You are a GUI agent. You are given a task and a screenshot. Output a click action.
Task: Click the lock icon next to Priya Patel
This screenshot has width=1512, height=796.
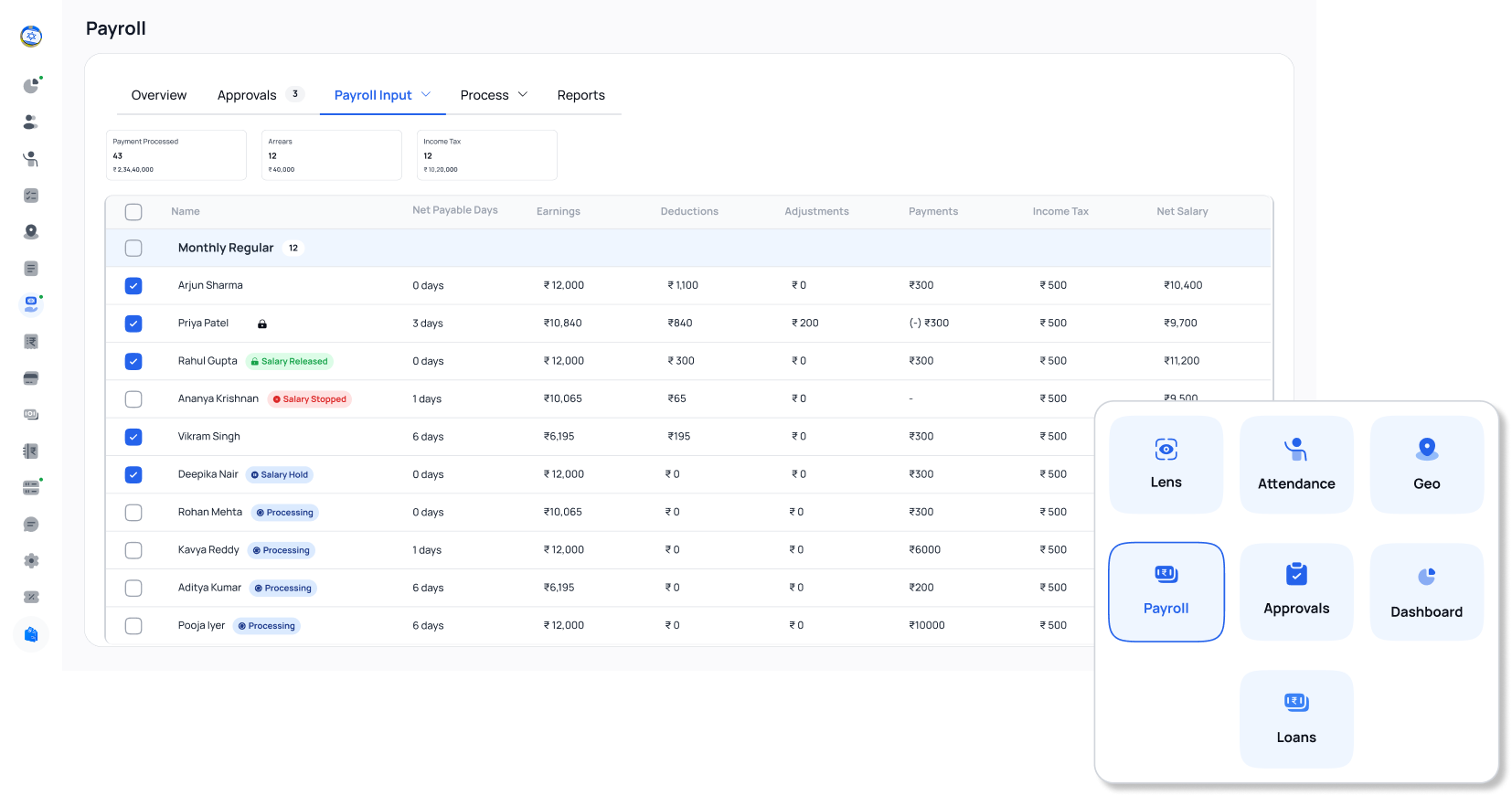tap(262, 324)
